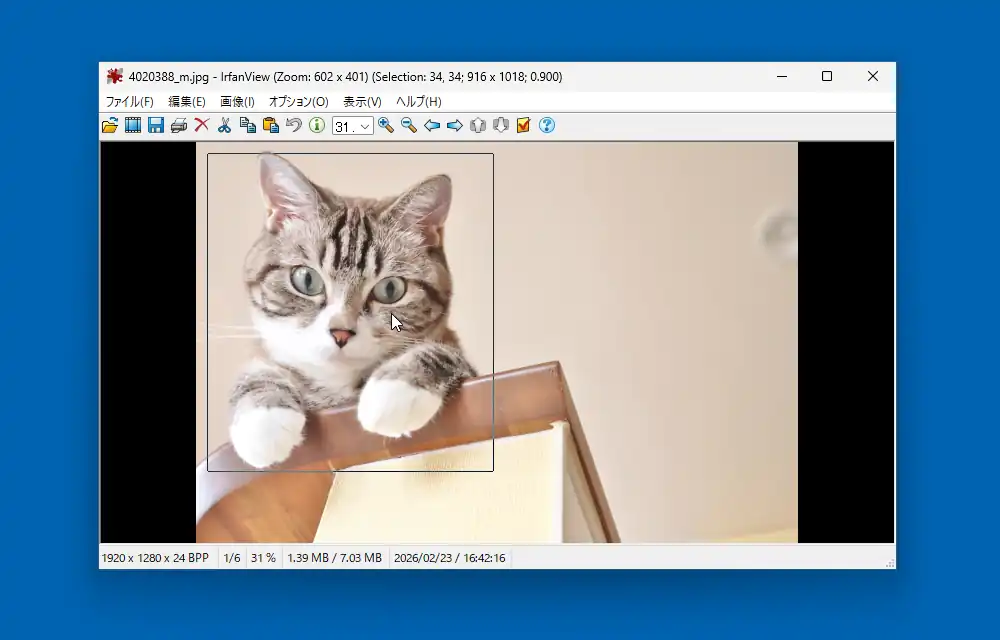Click the Save floppy disk icon
This screenshot has width=1000, height=640.
(x=156, y=125)
